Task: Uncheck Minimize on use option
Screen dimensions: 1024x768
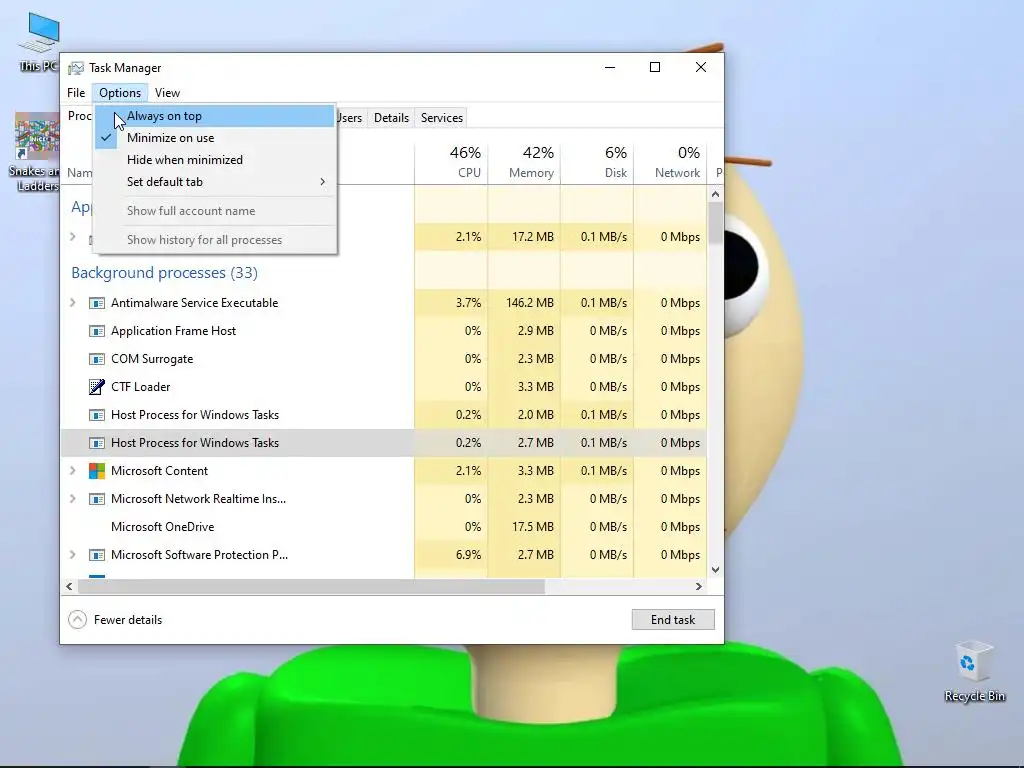Action: tap(216, 138)
